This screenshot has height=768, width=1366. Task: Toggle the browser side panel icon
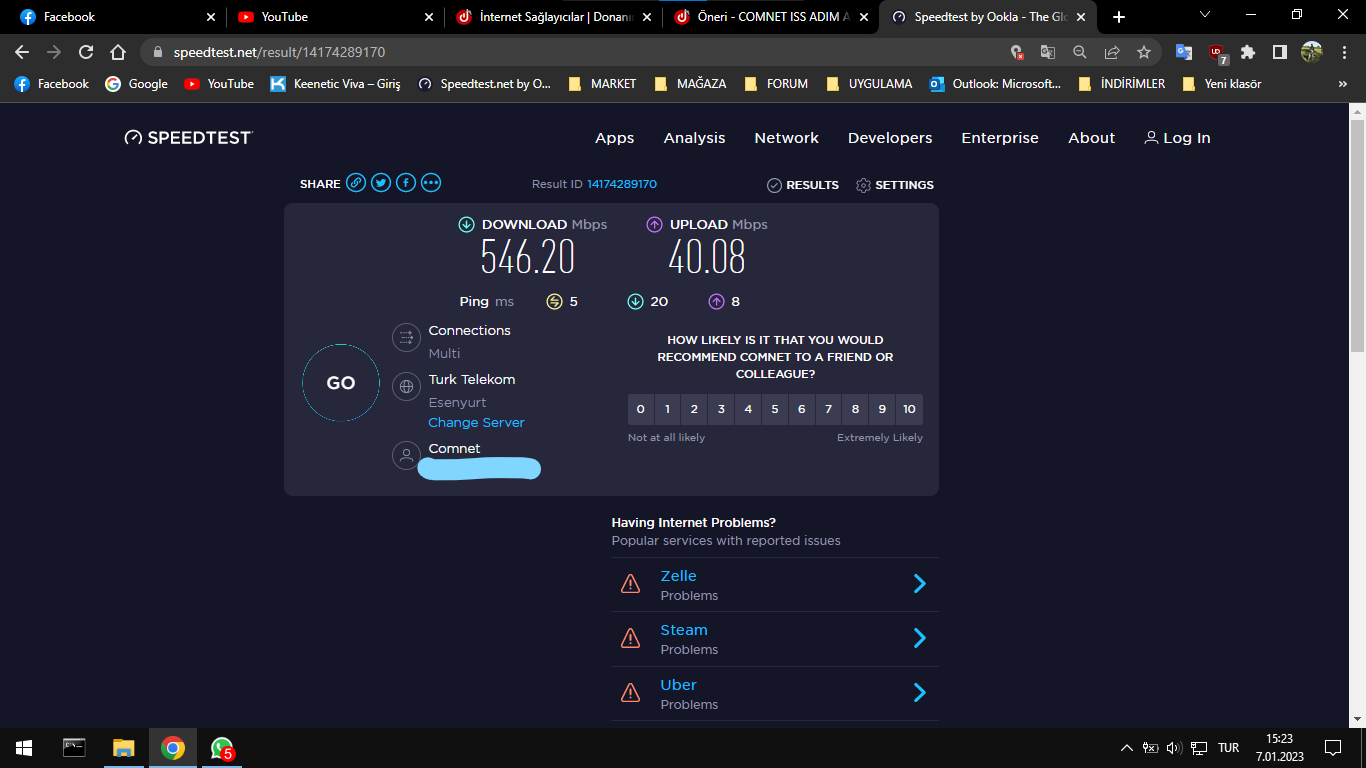tap(1280, 52)
